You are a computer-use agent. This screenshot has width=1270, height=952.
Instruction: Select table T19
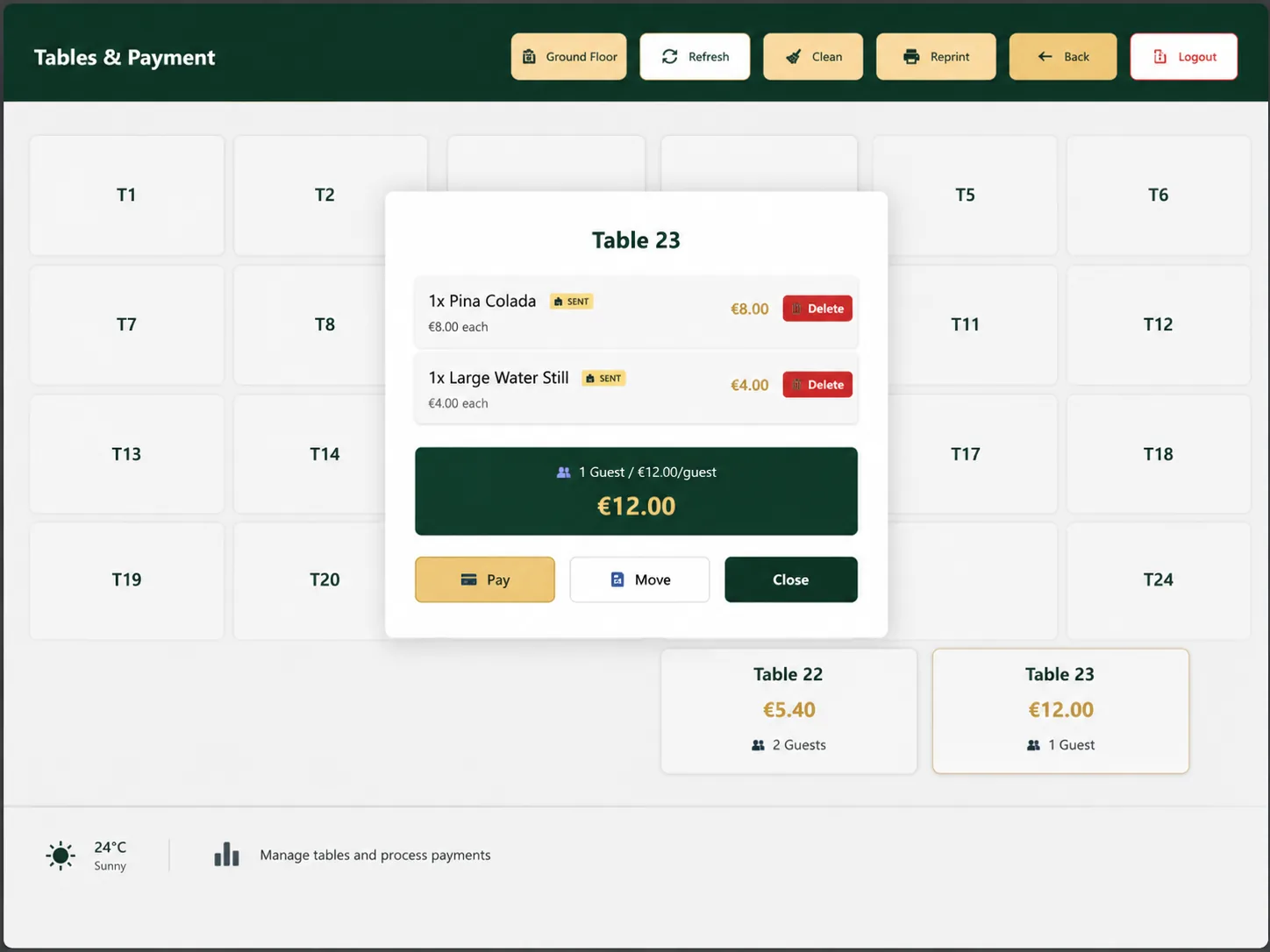tap(126, 580)
